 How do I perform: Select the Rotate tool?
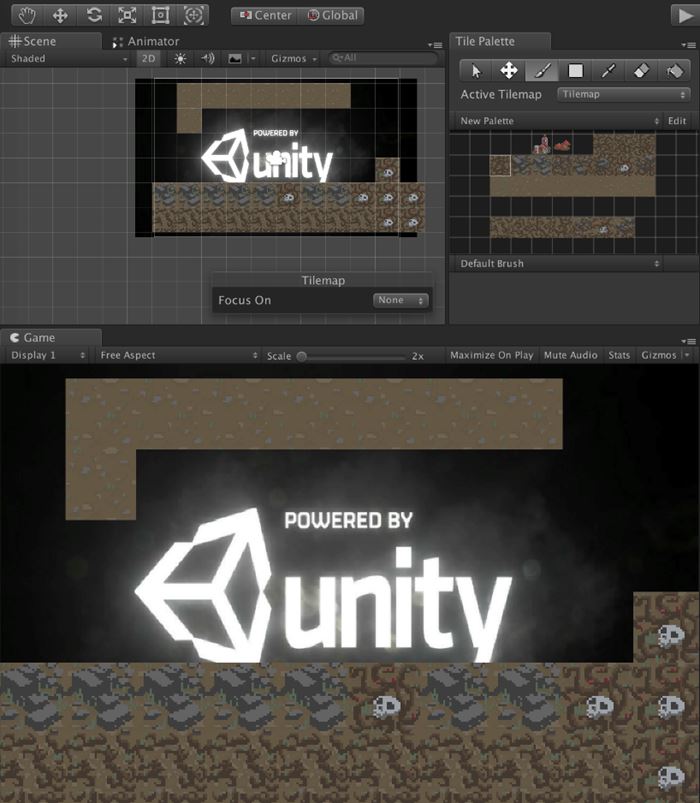click(x=93, y=15)
